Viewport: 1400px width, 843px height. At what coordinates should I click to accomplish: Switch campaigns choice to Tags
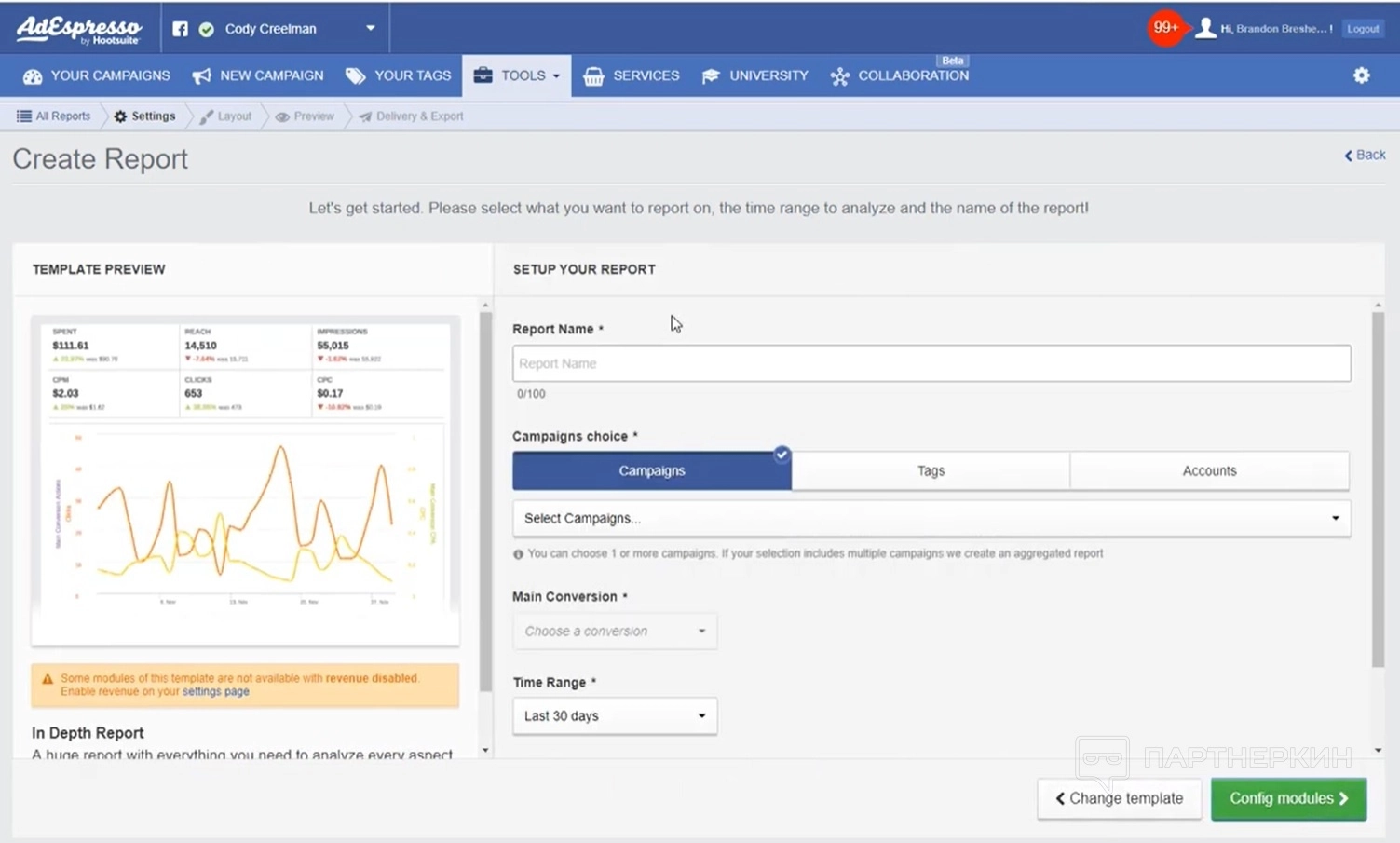tap(931, 471)
